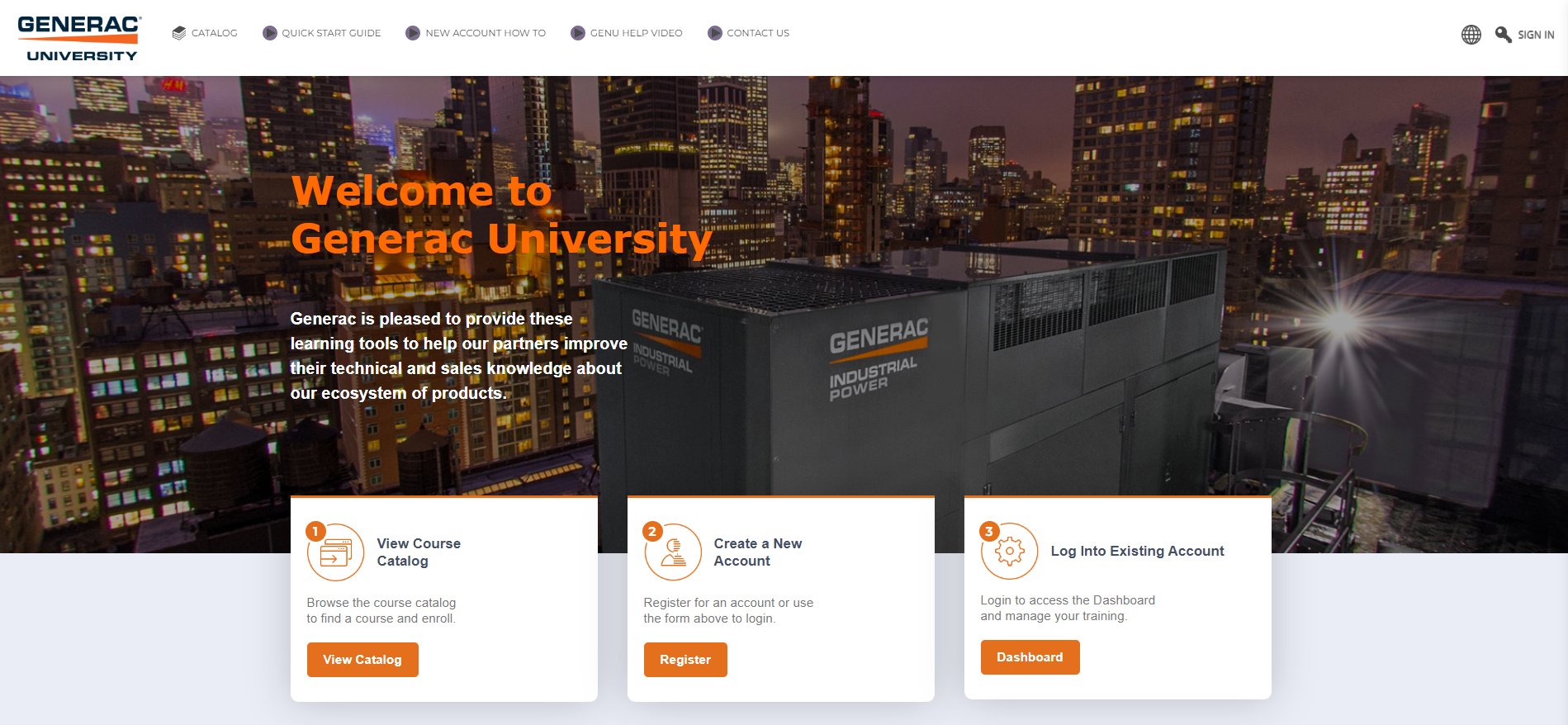Click the View Course Catalog browser icon

[x=335, y=552]
